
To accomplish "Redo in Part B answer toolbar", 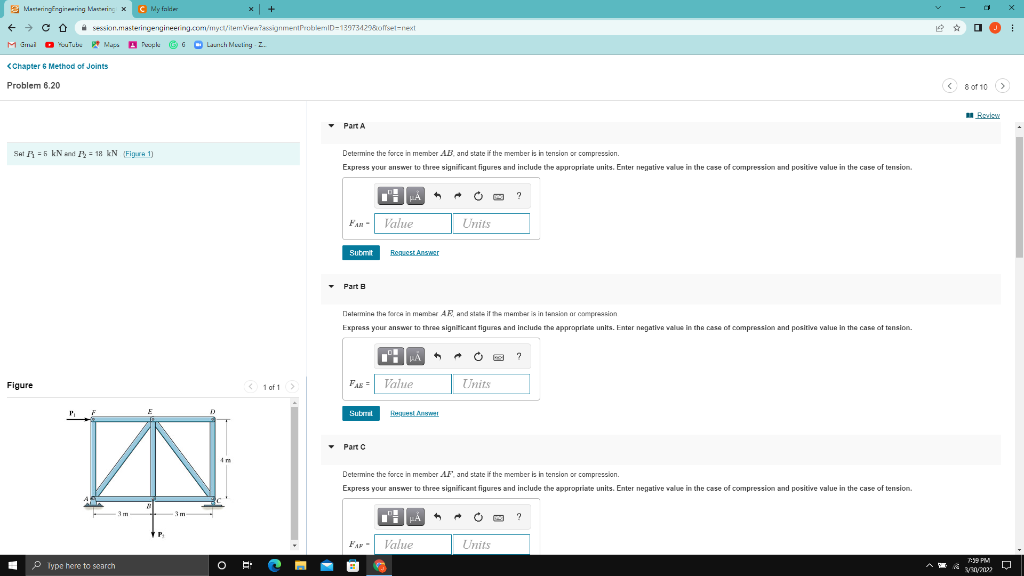I will coord(458,357).
